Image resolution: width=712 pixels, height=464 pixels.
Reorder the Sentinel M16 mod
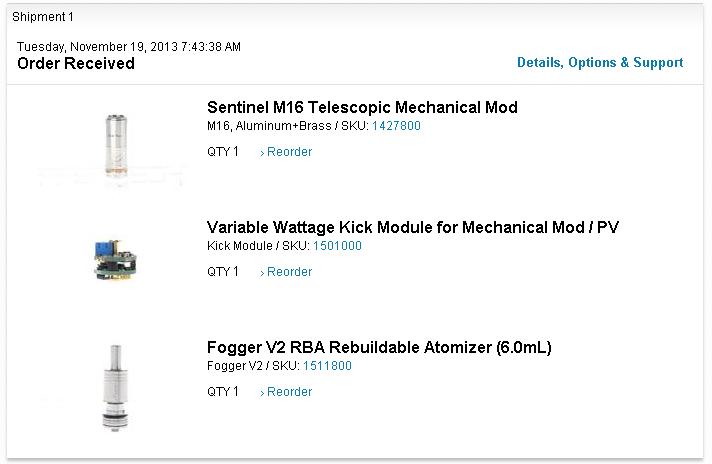[x=286, y=152]
